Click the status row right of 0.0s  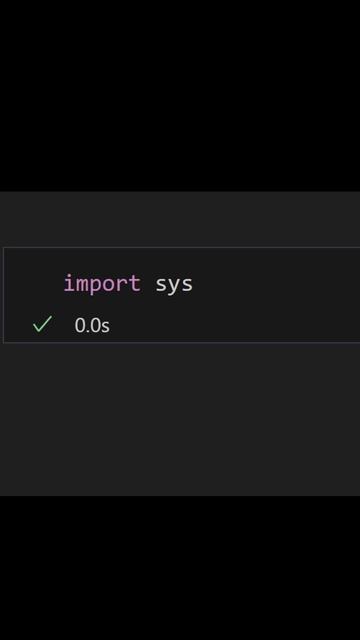pos(235,325)
